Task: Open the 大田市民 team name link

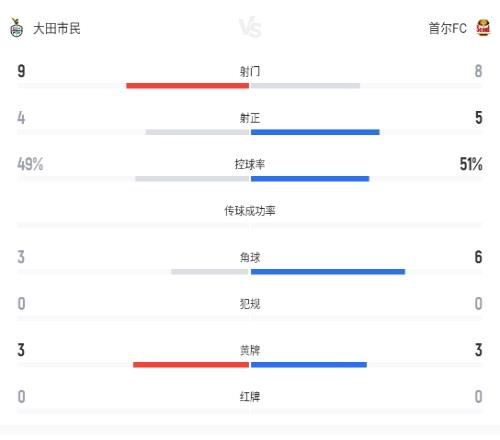Action: pos(57,28)
